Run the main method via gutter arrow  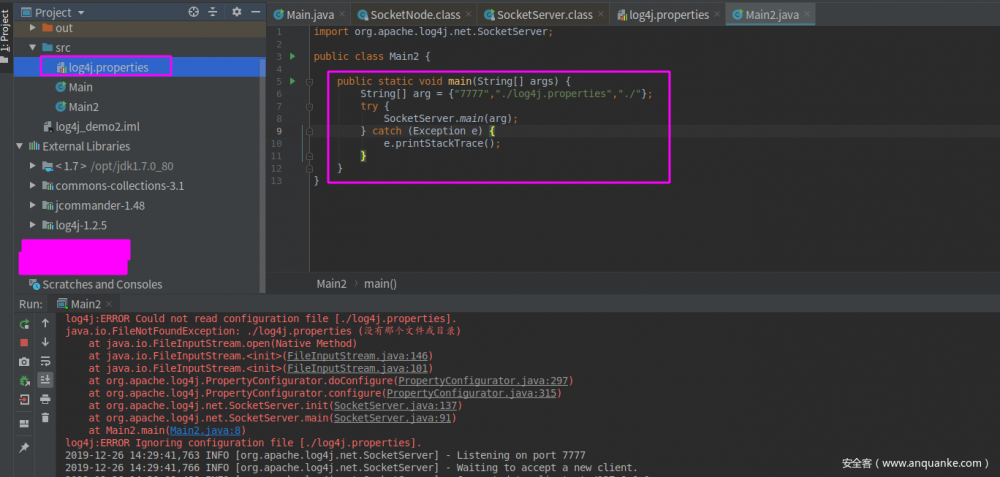point(292,80)
